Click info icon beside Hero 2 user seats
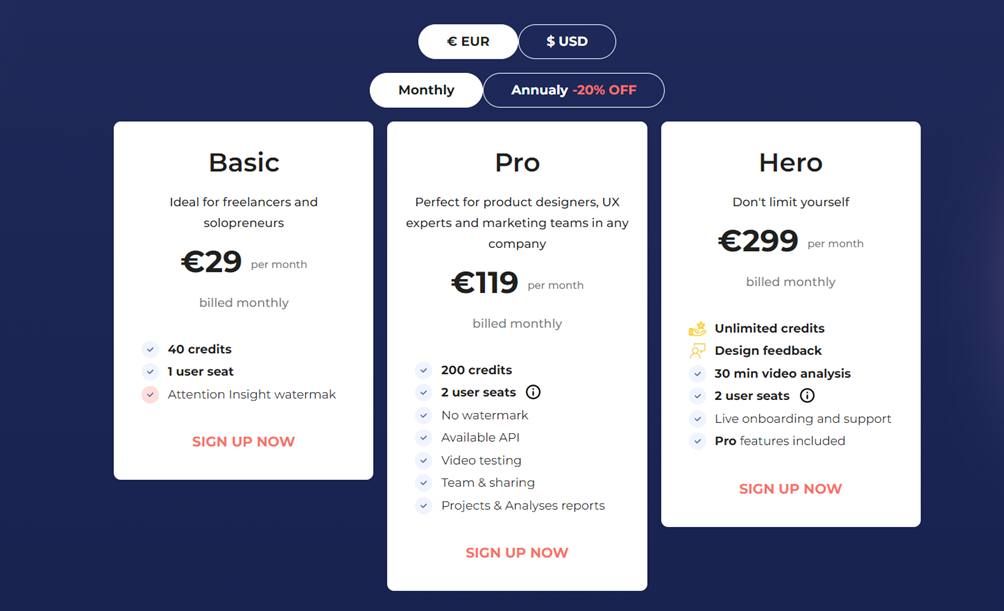Screen dimensions: 1004x611 click(807, 395)
